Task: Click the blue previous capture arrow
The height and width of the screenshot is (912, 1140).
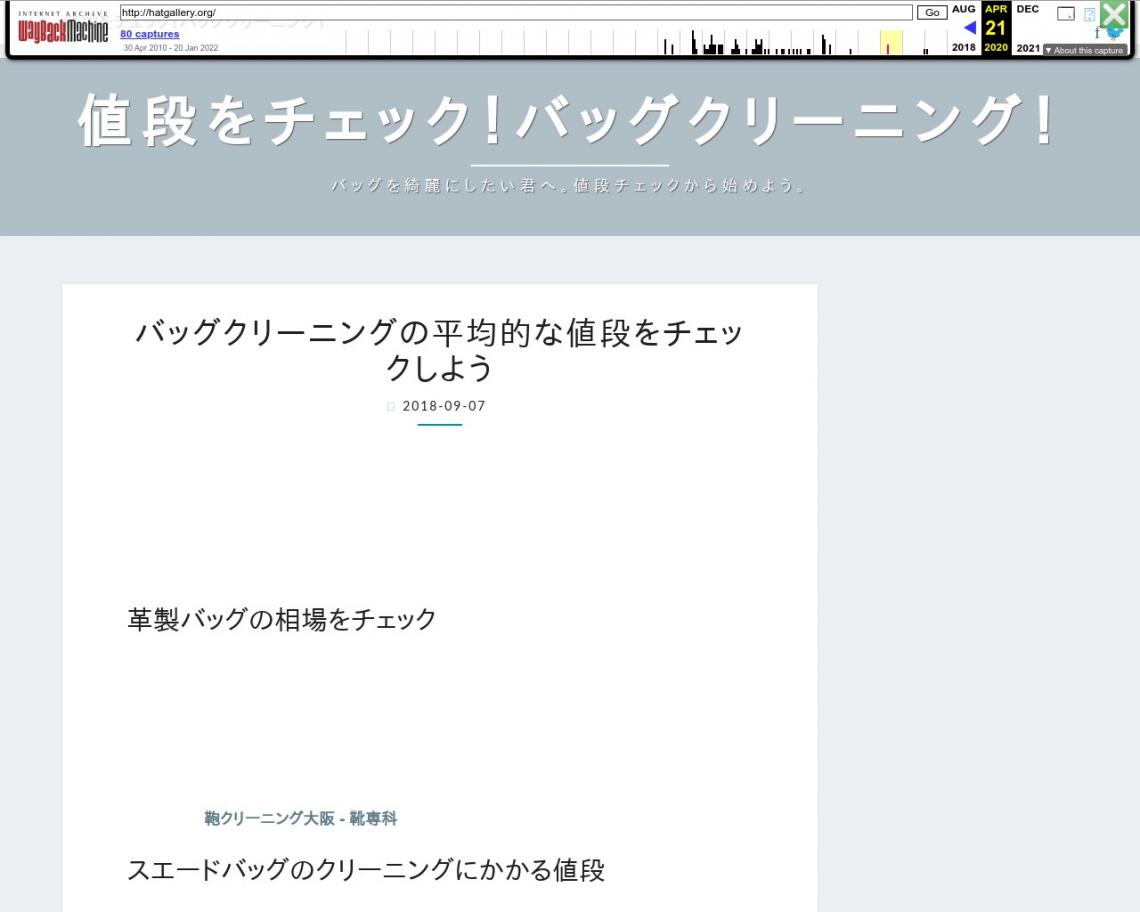Action: (968, 28)
